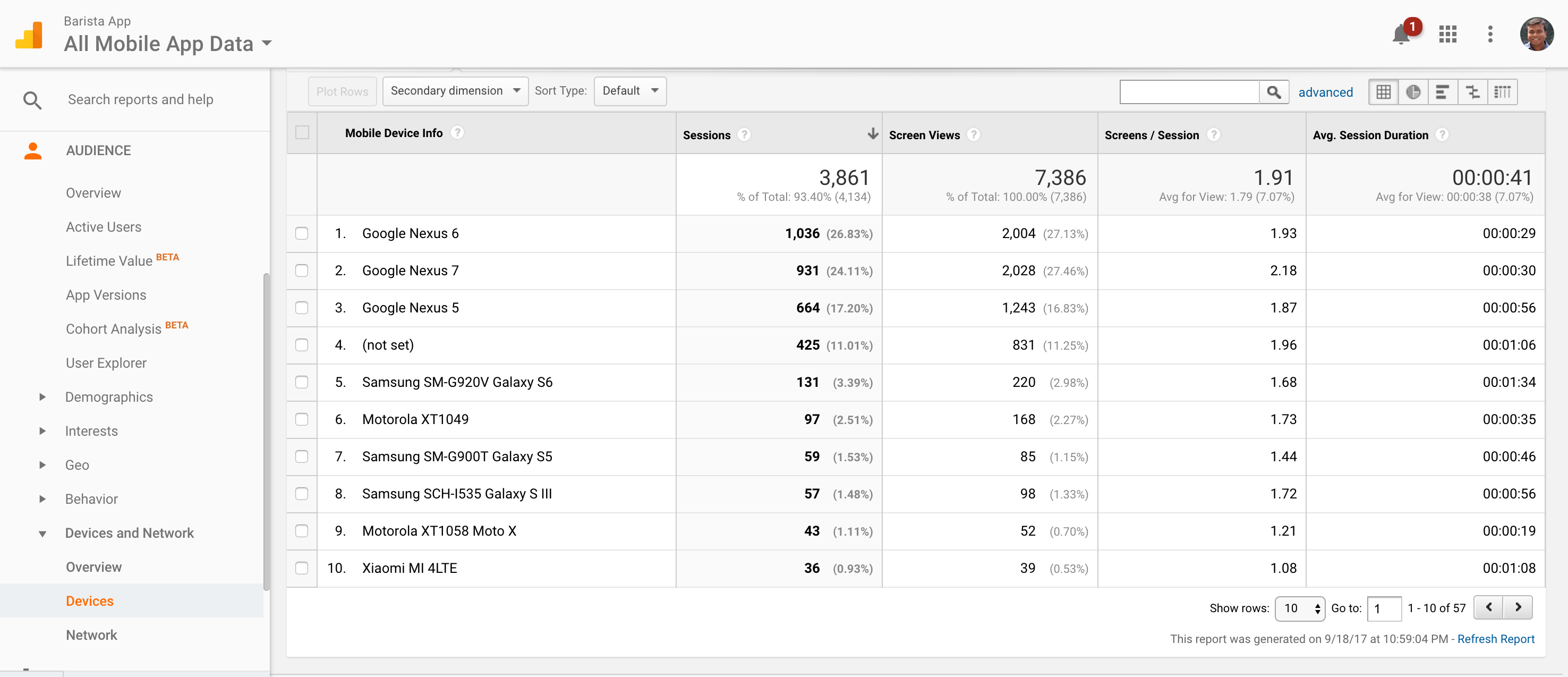
Task: Open the notifications bell icon
Action: (1401, 34)
